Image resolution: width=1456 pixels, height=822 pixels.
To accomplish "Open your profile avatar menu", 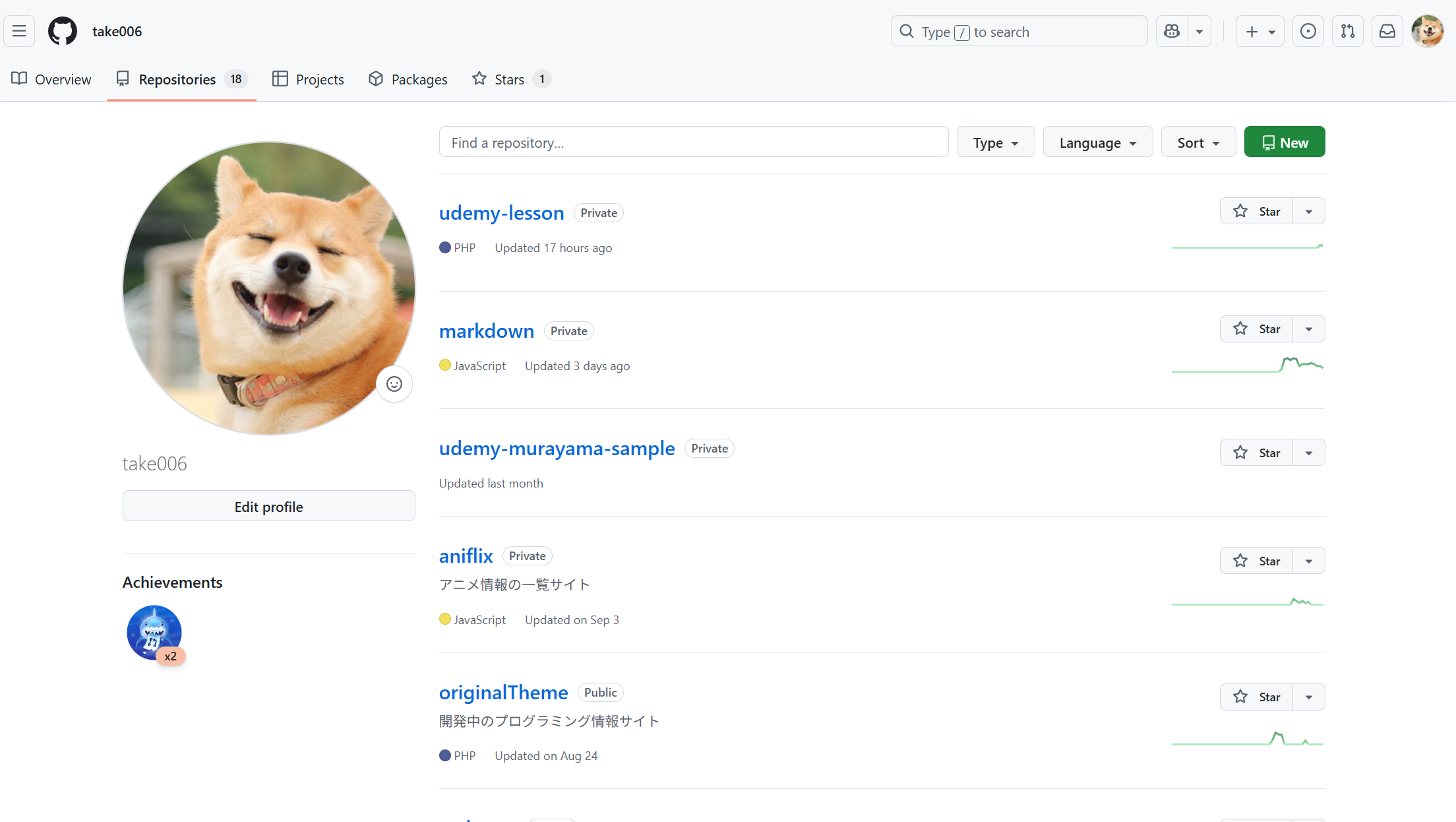I will [1428, 30].
